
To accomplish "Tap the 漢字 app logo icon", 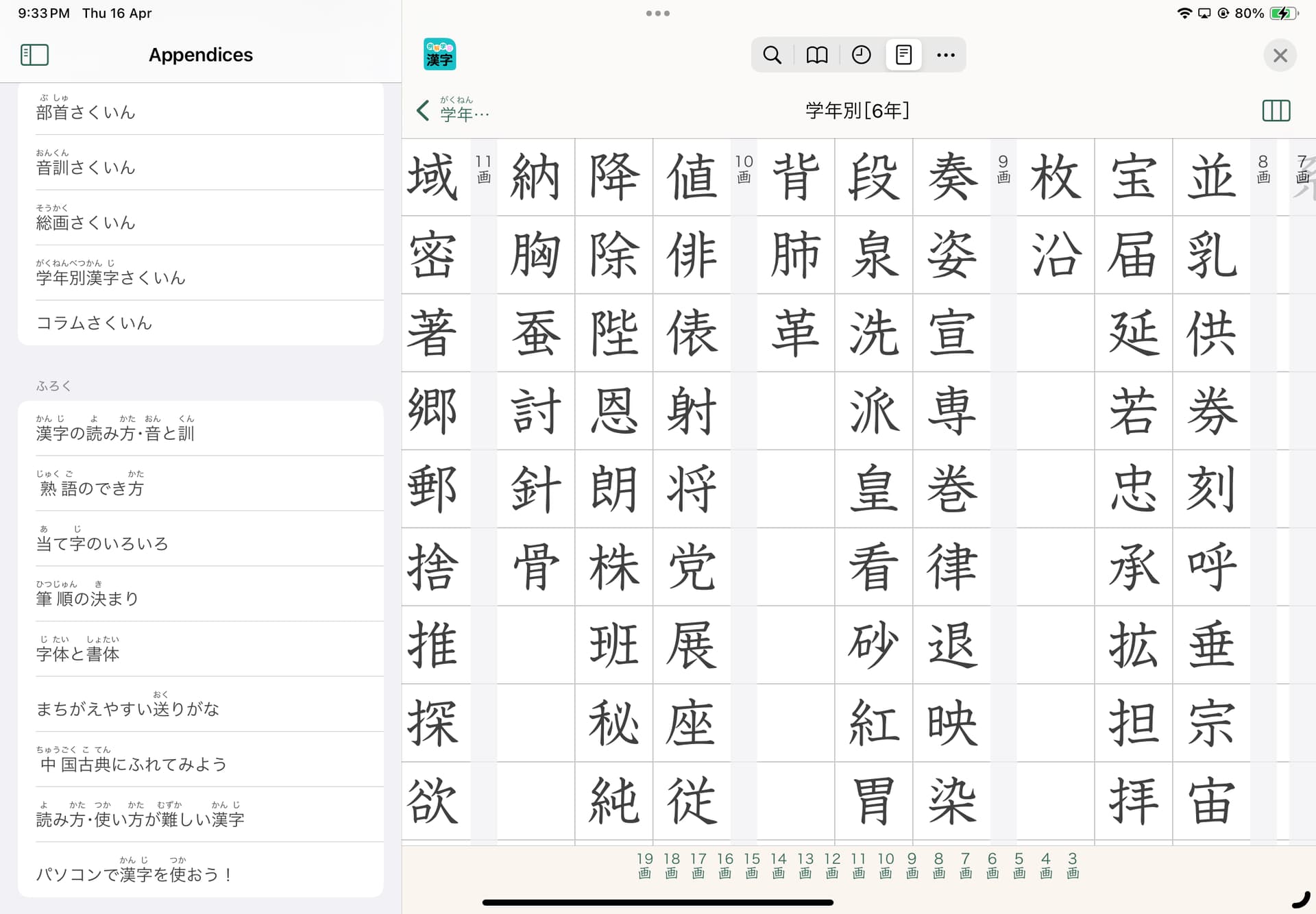I will point(439,55).
